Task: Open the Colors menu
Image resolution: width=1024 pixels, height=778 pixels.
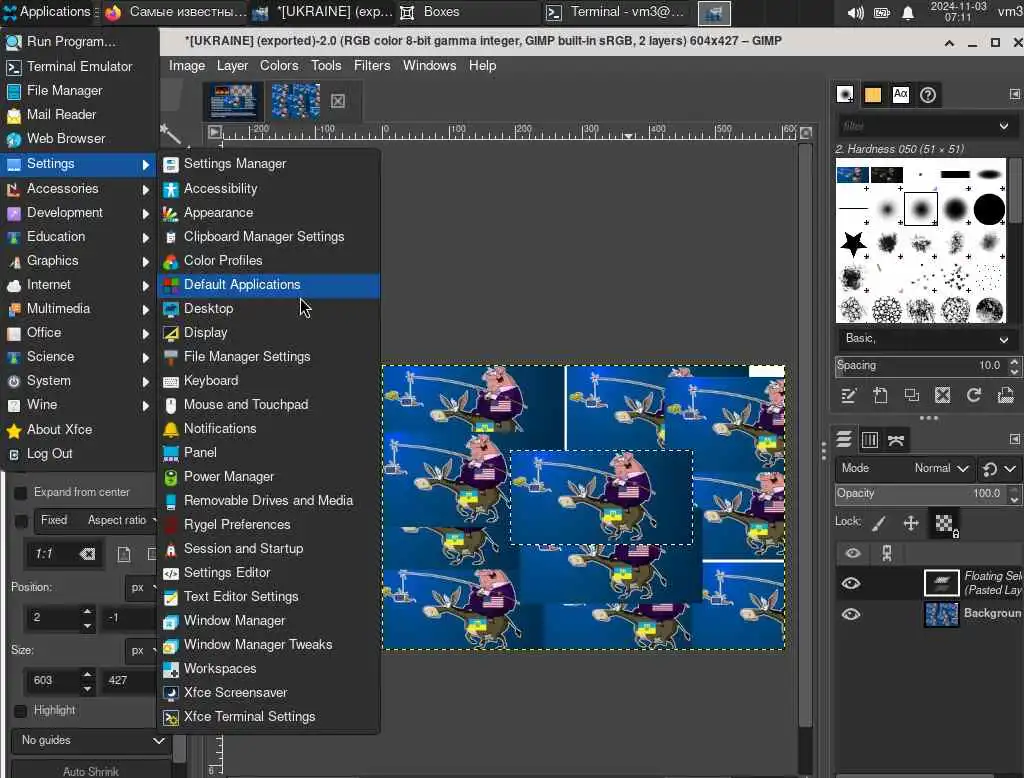Action: pos(279,65)
